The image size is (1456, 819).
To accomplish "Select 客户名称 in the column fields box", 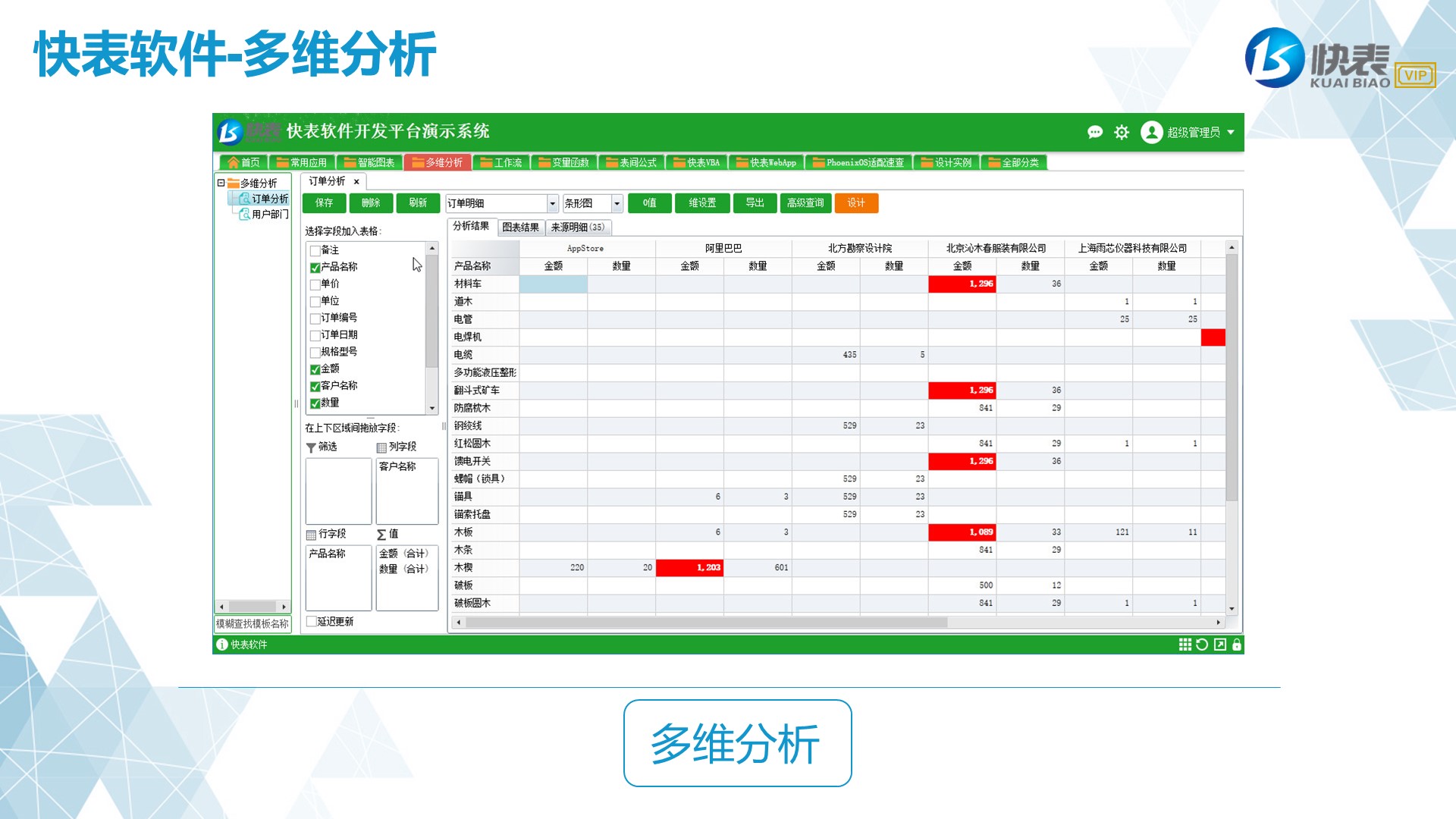I will point(397,466).
